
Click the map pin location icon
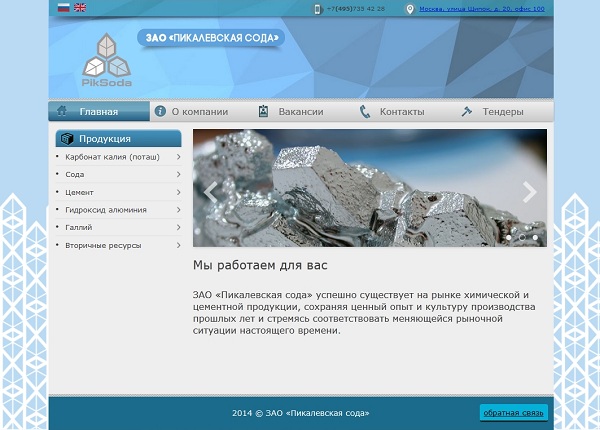click(x=410, y=9)
